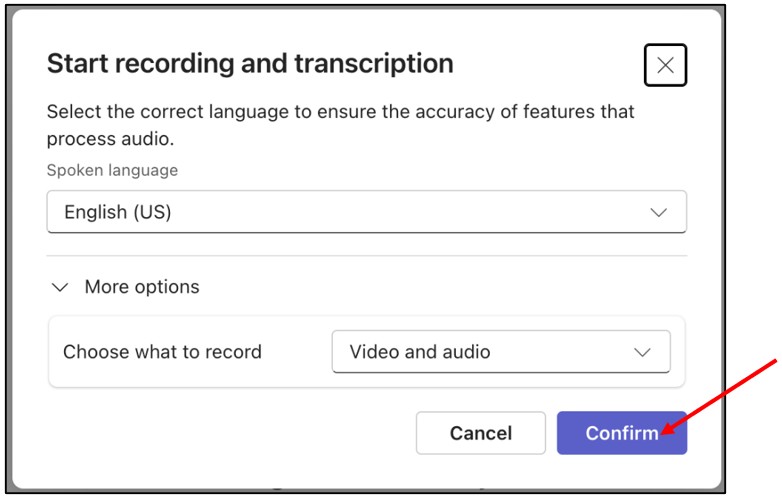Close the recording dialog with X
Screen dimensions: 782x498
(665, 65)
